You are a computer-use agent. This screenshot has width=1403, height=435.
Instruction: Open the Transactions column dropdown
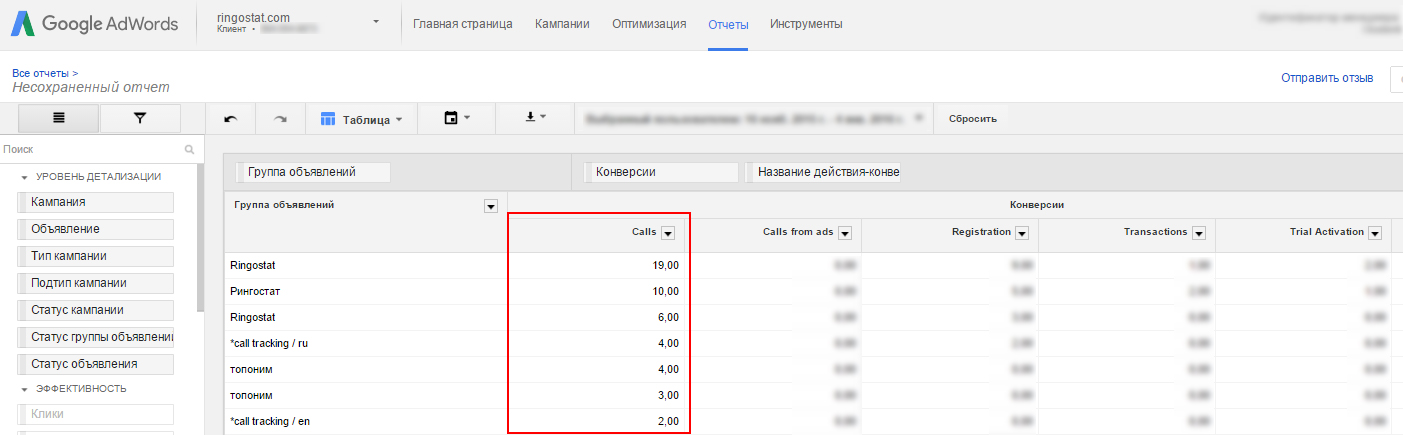[1198, 233]
